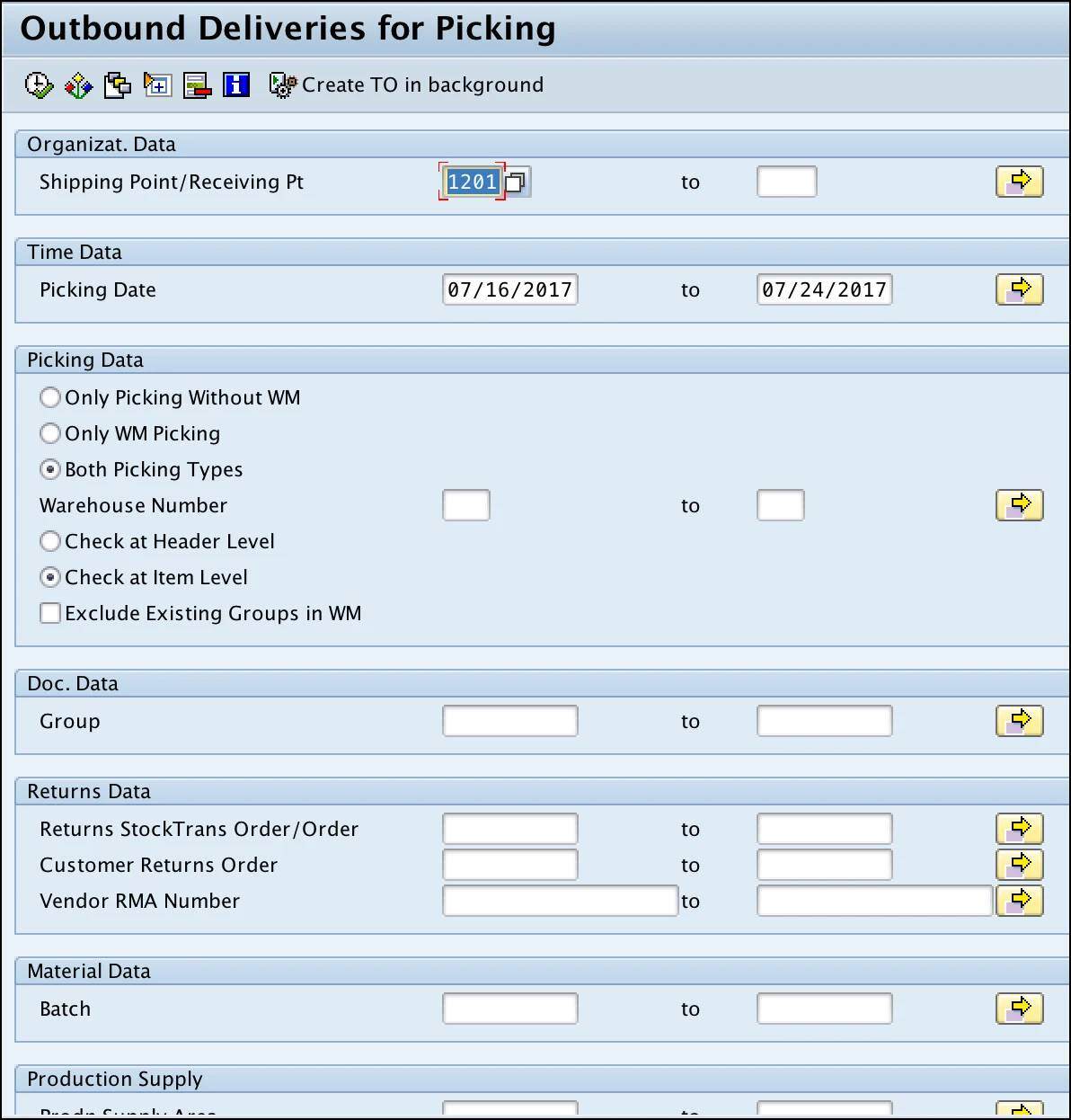Click the Warehouse Number label
This screenshot has width=1071, height=1120.
pos(134,505)
